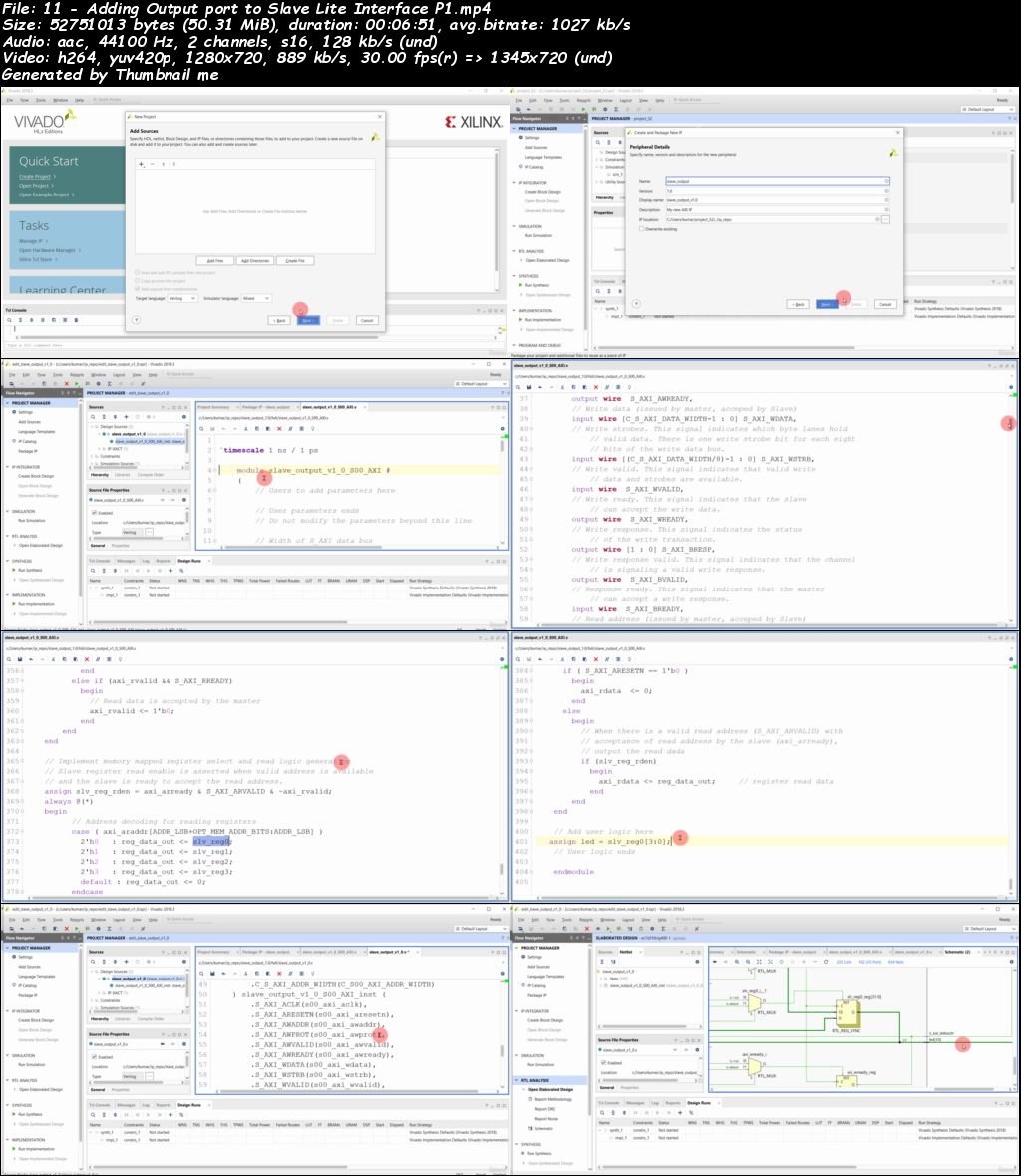This screenshot has width=1021, height=1176.
Task: Toggle the Copy sources into project checkbox
Action: [138, 280]
